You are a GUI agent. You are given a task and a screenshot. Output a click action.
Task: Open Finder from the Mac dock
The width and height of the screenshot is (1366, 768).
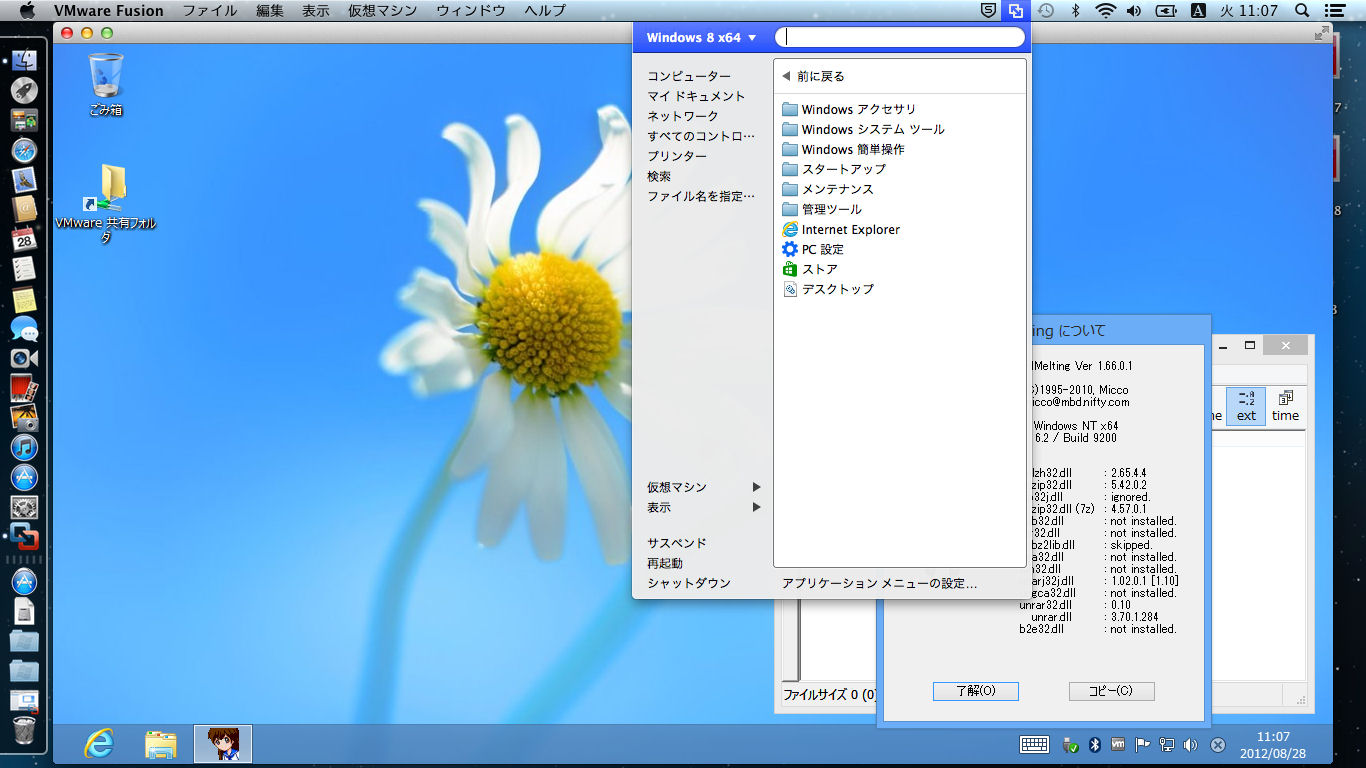(24, 60)
